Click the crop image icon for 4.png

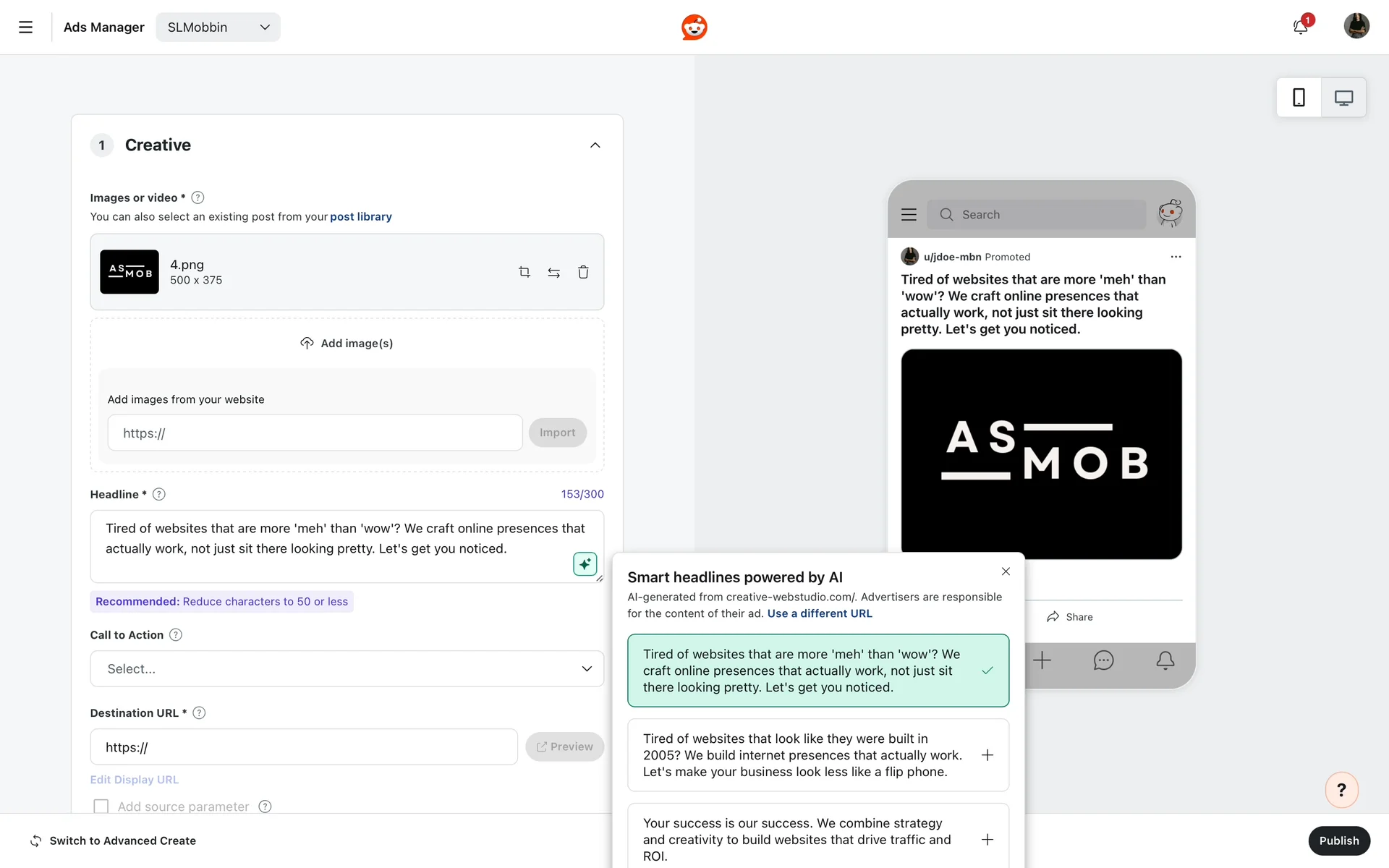pos(524,272)
